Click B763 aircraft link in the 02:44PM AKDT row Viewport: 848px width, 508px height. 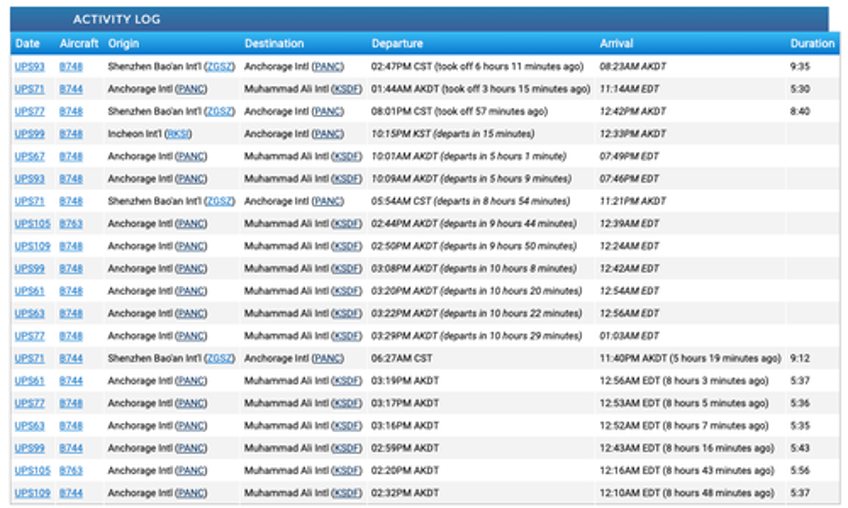pyautogui.click(x=71, y=223)
